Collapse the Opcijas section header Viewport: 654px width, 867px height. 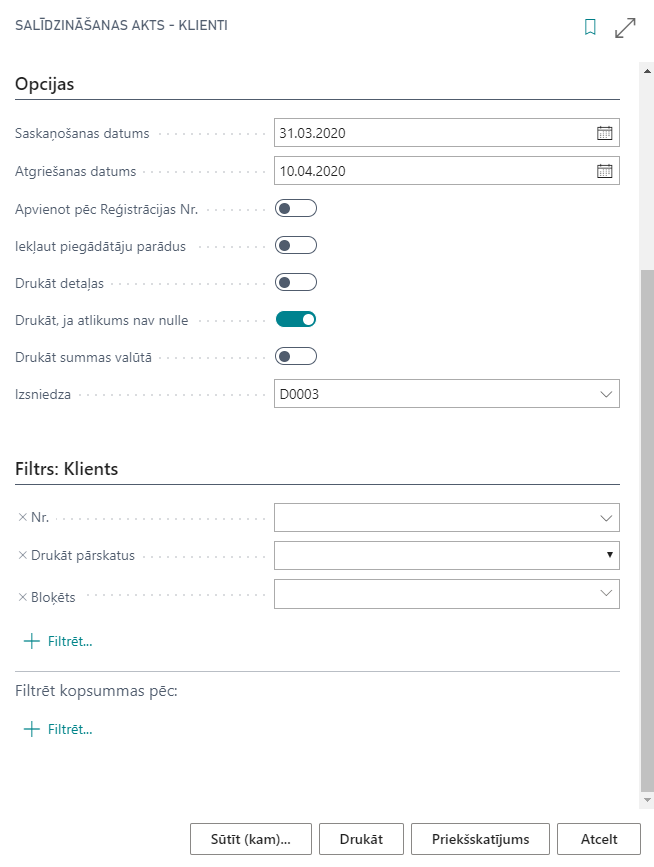[44, 84]
